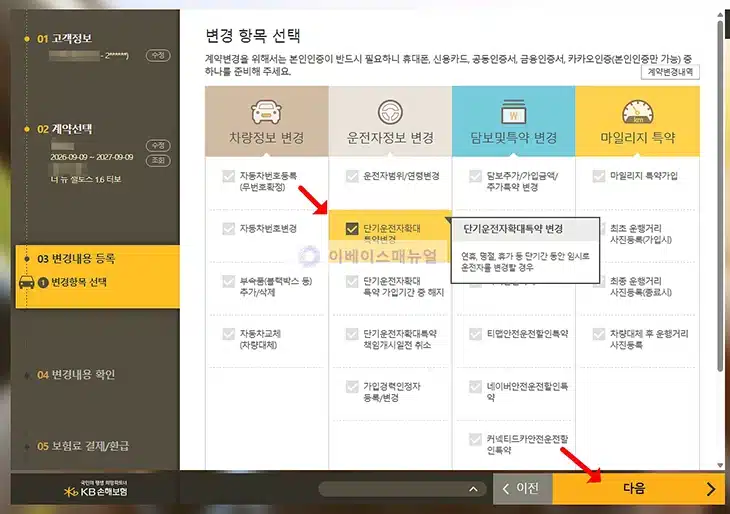730x514 pixels.
Task: Click the KB손해보험 logo
Action: (x=96, y=489)
